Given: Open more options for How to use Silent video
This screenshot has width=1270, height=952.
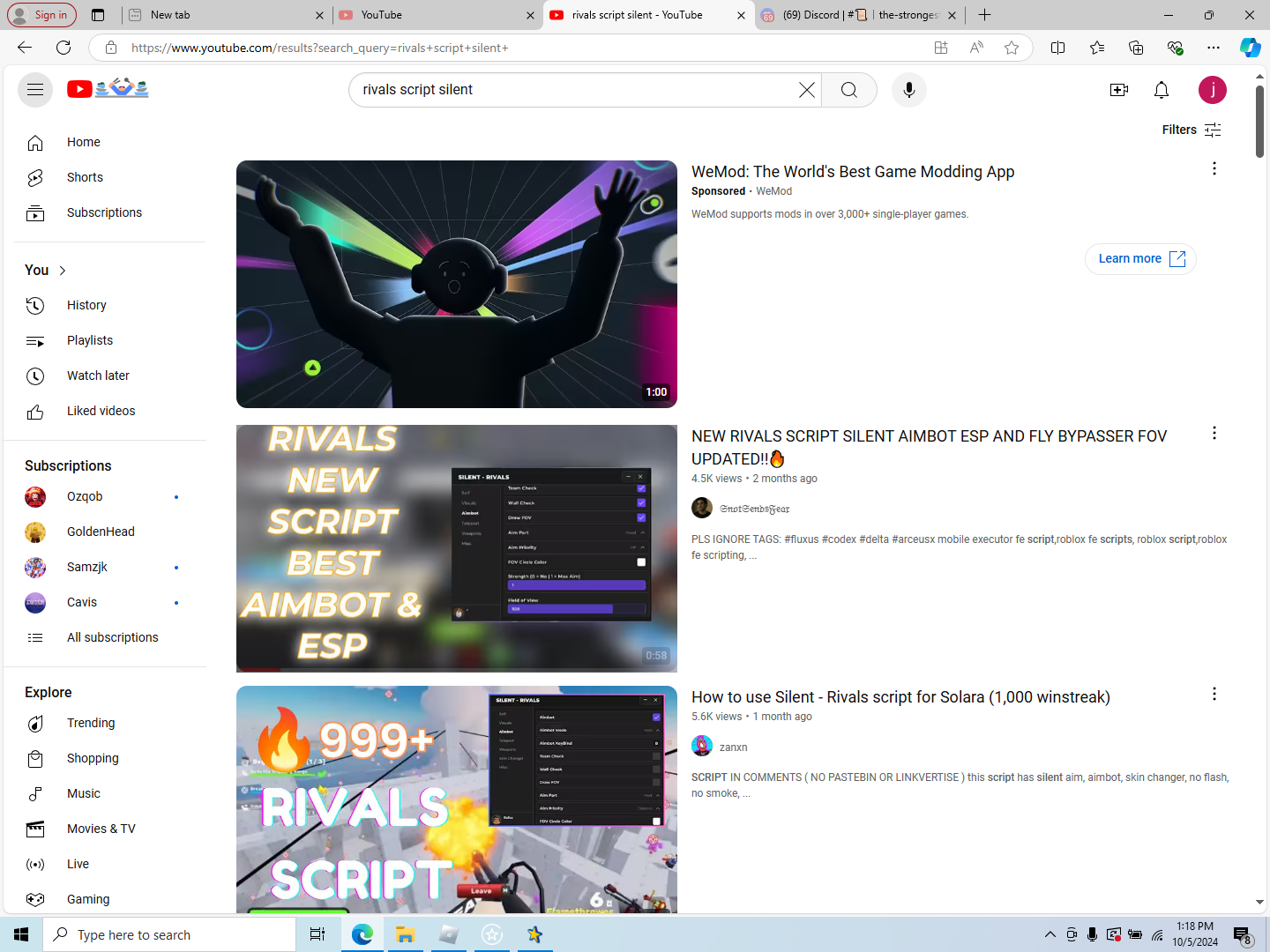Looking at the screenshot, I should pyautogui.click(x=1214, y=694).
